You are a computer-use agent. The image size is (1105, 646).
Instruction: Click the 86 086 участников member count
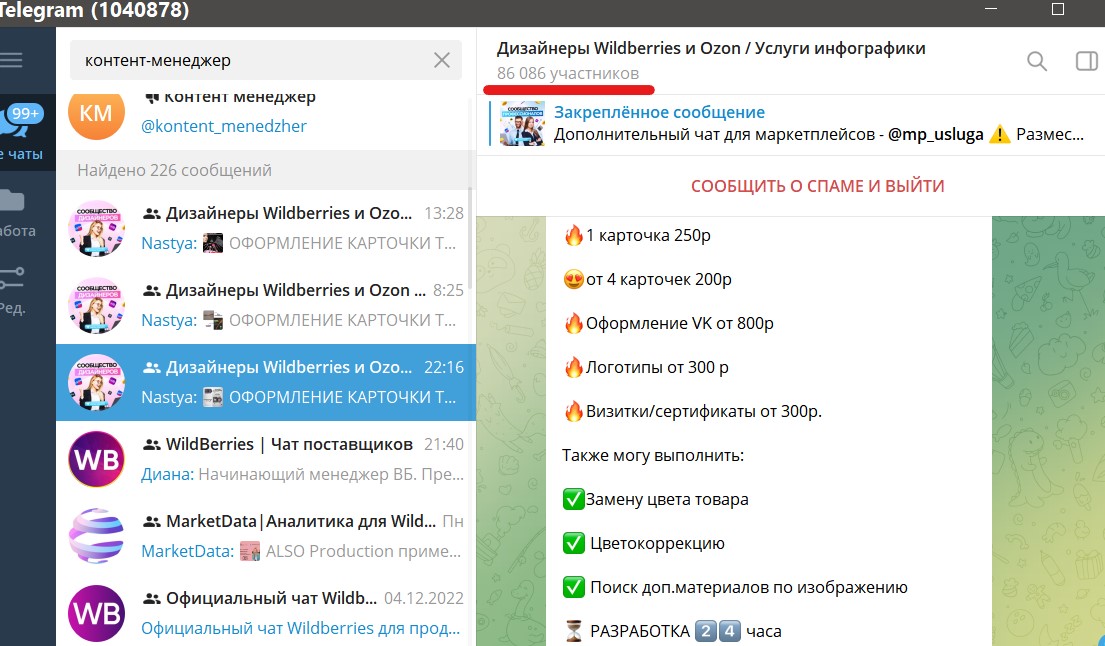coord(568,73)
